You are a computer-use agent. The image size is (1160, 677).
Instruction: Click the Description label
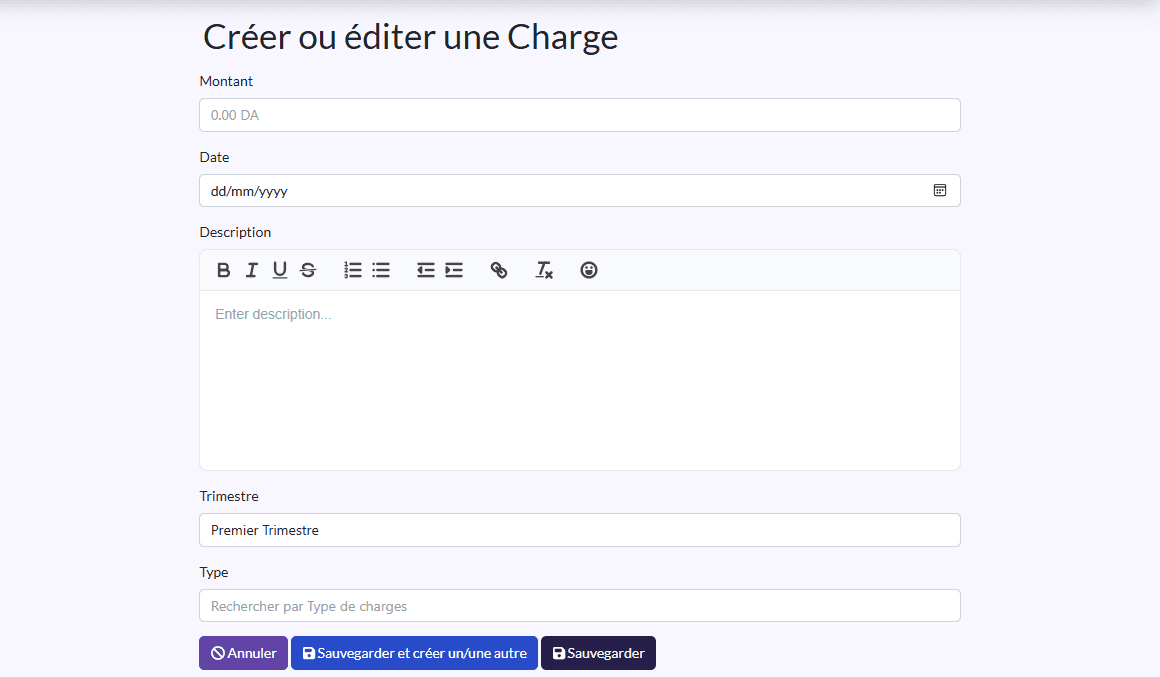pos(235,232)
